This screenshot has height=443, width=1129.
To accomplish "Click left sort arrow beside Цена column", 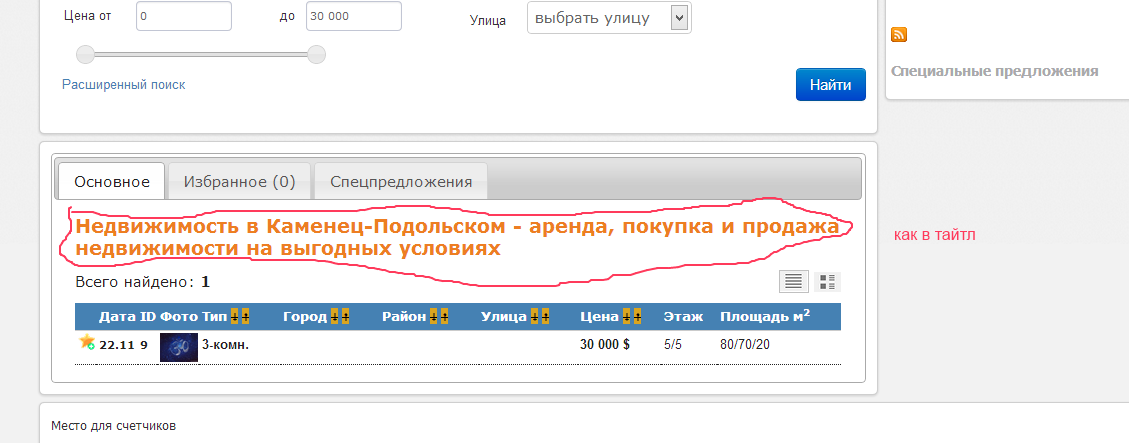I will pyautogui.click(x=626, y=316).
